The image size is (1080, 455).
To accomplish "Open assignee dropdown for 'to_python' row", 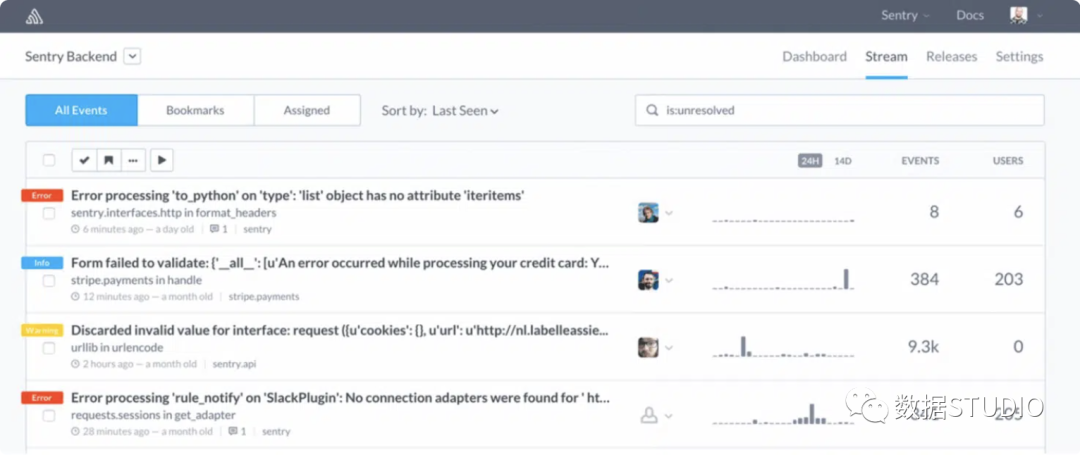I will point(669,213).
